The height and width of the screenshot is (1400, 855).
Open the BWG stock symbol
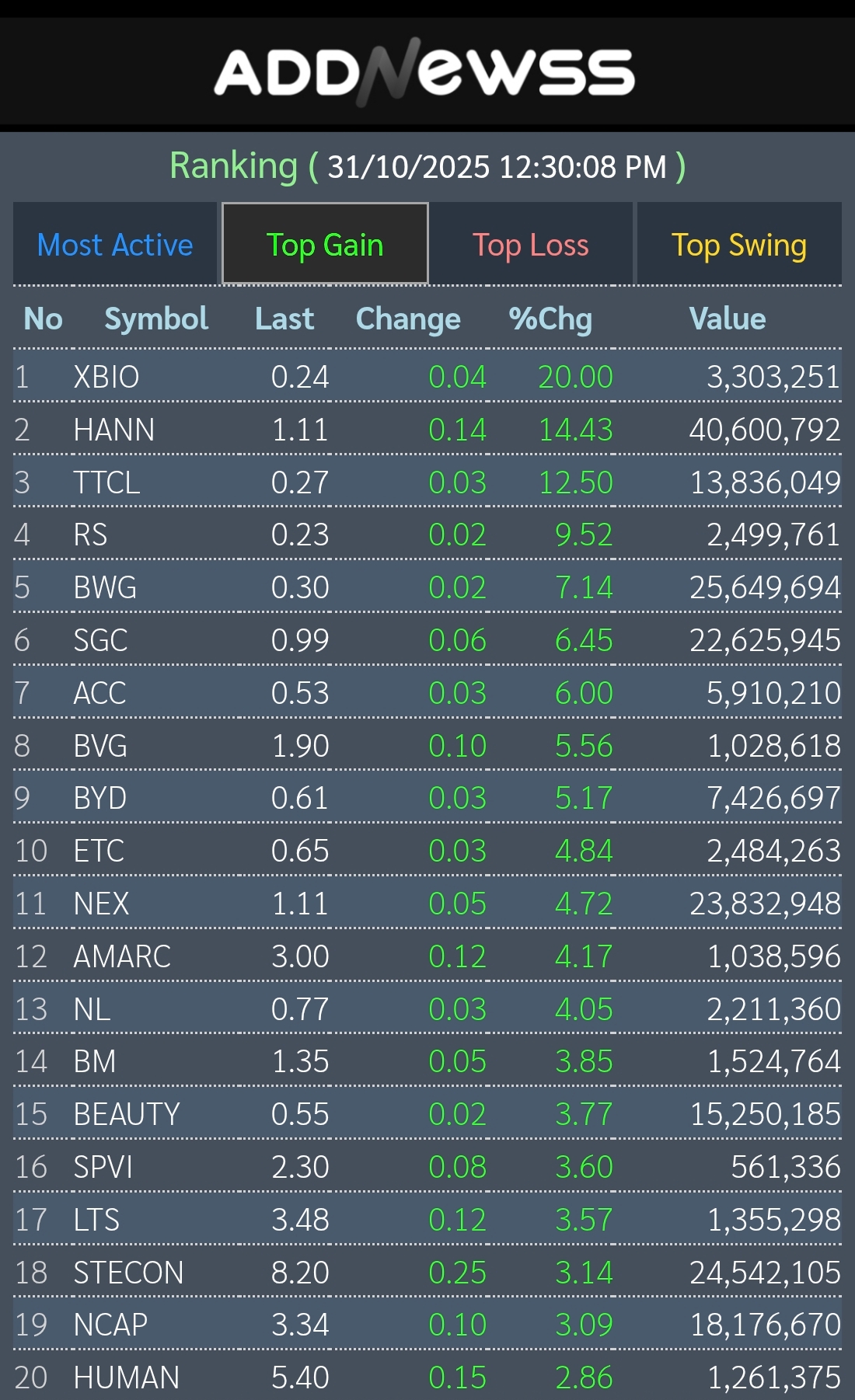click(x=105, y=587)
